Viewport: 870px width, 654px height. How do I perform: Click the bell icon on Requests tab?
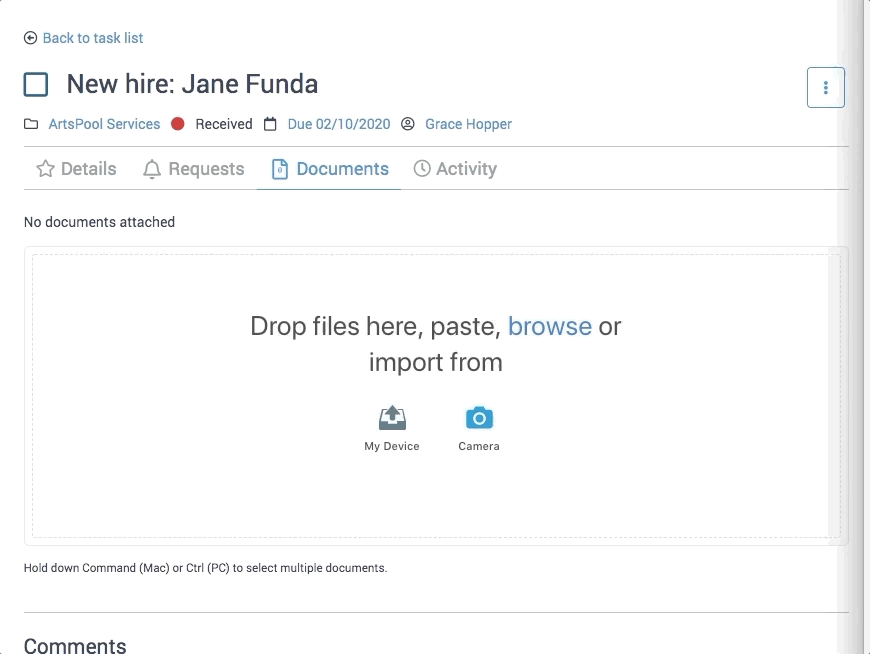(x=152, y=169)
